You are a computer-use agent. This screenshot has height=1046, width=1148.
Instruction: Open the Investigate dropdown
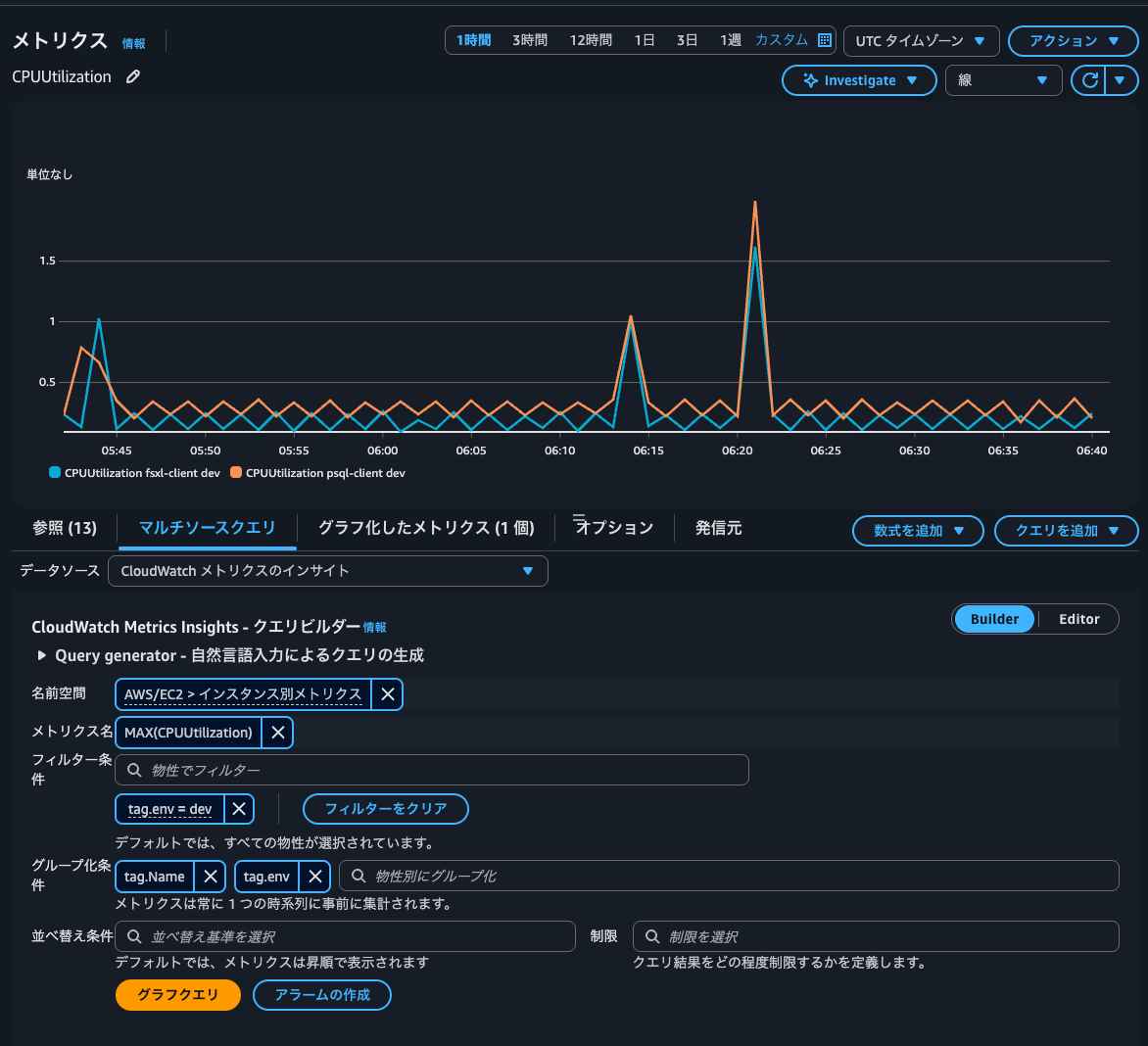(859, 80)
